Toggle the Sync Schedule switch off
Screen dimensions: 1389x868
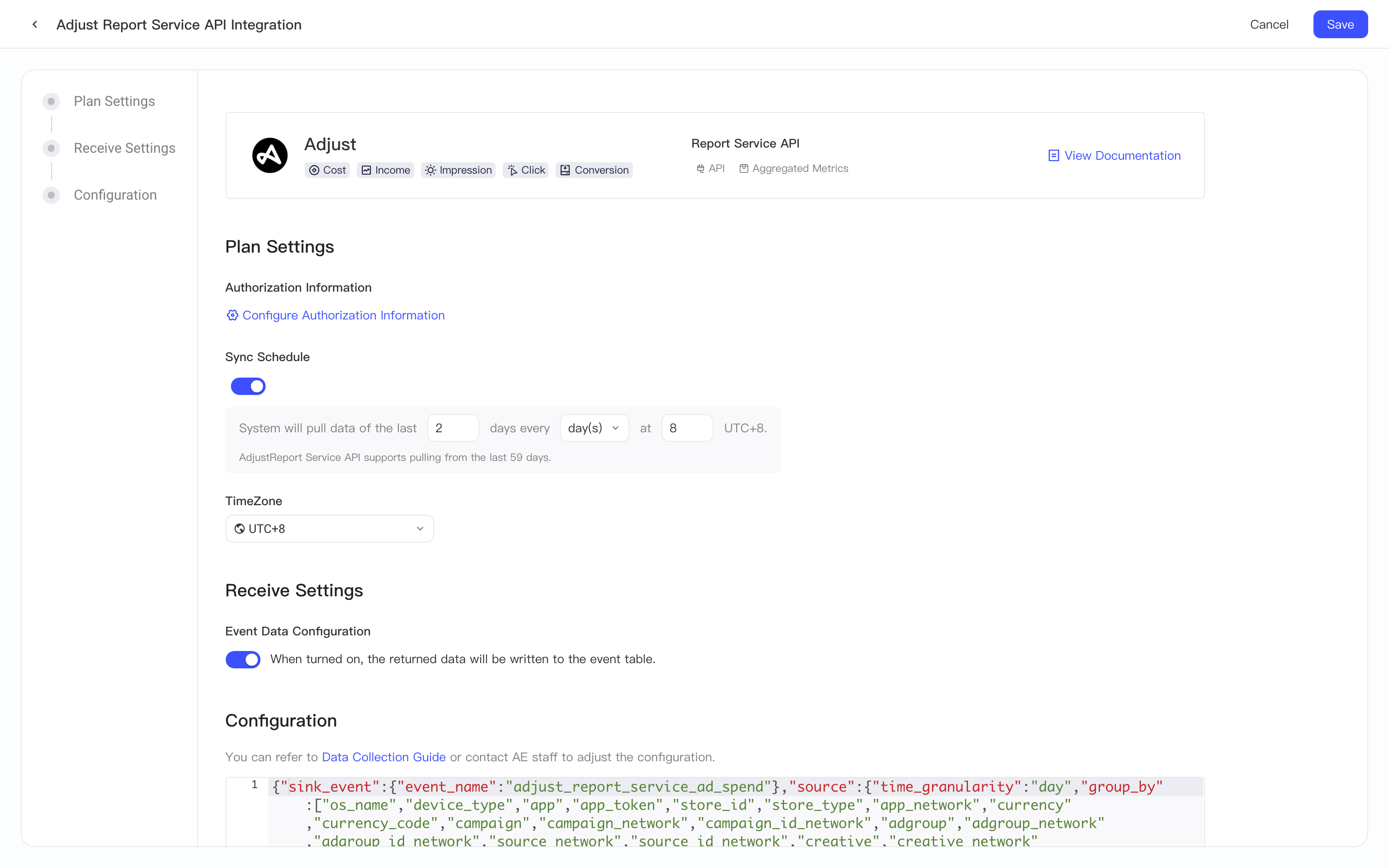tap(248, 386)
